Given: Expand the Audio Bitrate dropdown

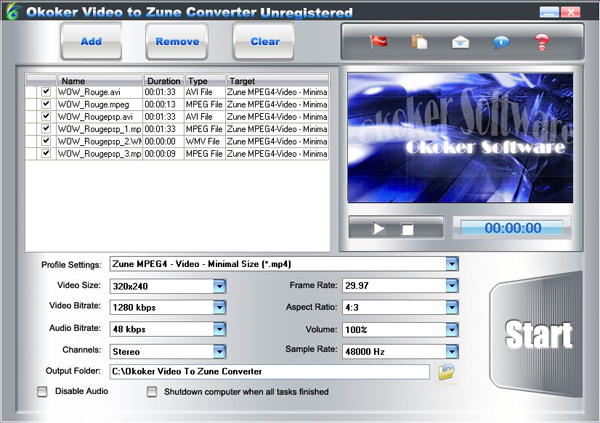Looking at the screenshot, I should [x=220, y=329].
